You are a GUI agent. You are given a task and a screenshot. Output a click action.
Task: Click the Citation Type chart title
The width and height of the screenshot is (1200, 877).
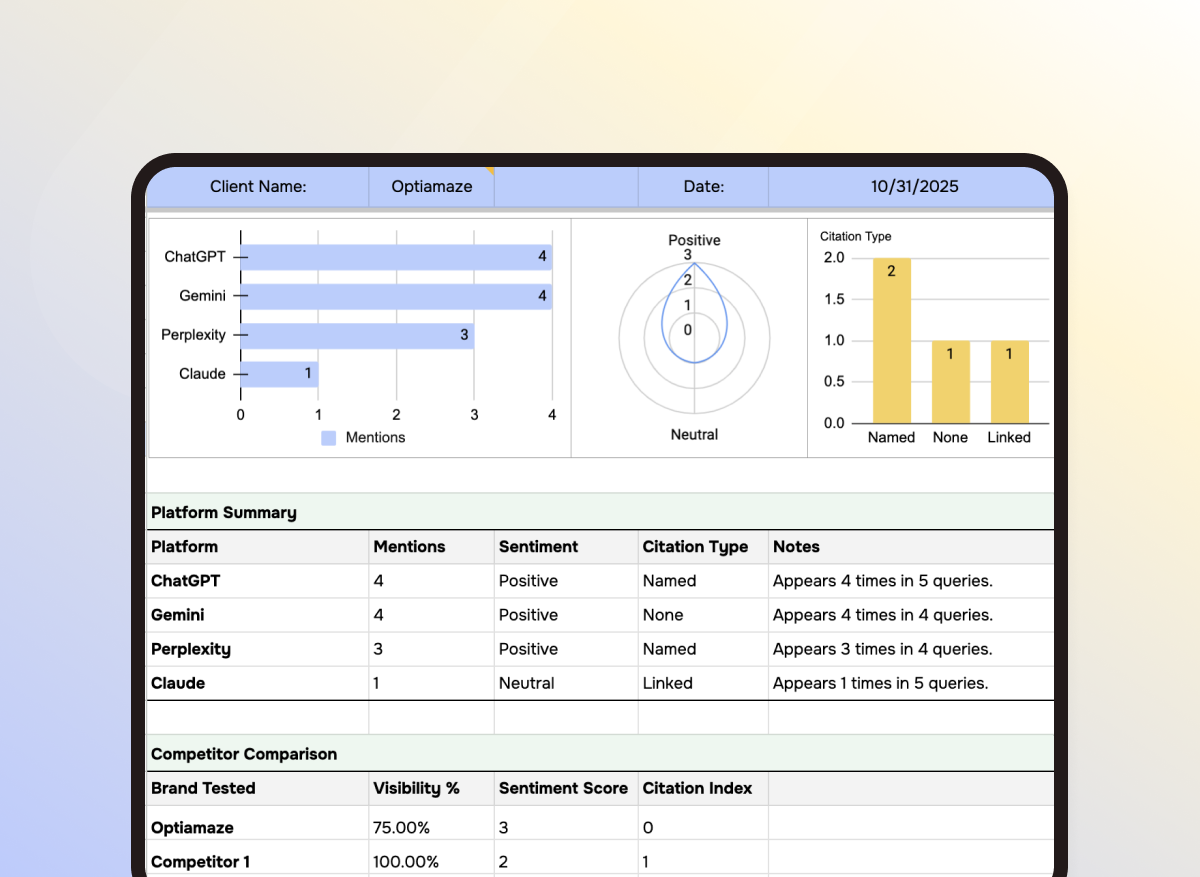(855, 236)
